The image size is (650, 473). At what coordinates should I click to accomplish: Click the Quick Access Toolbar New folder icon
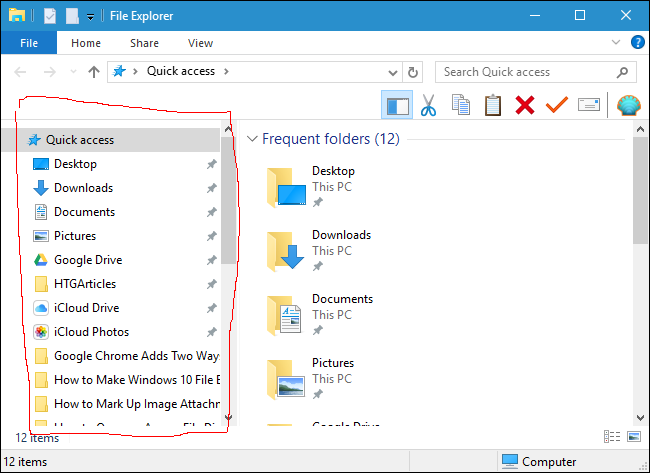click(72, 16)
